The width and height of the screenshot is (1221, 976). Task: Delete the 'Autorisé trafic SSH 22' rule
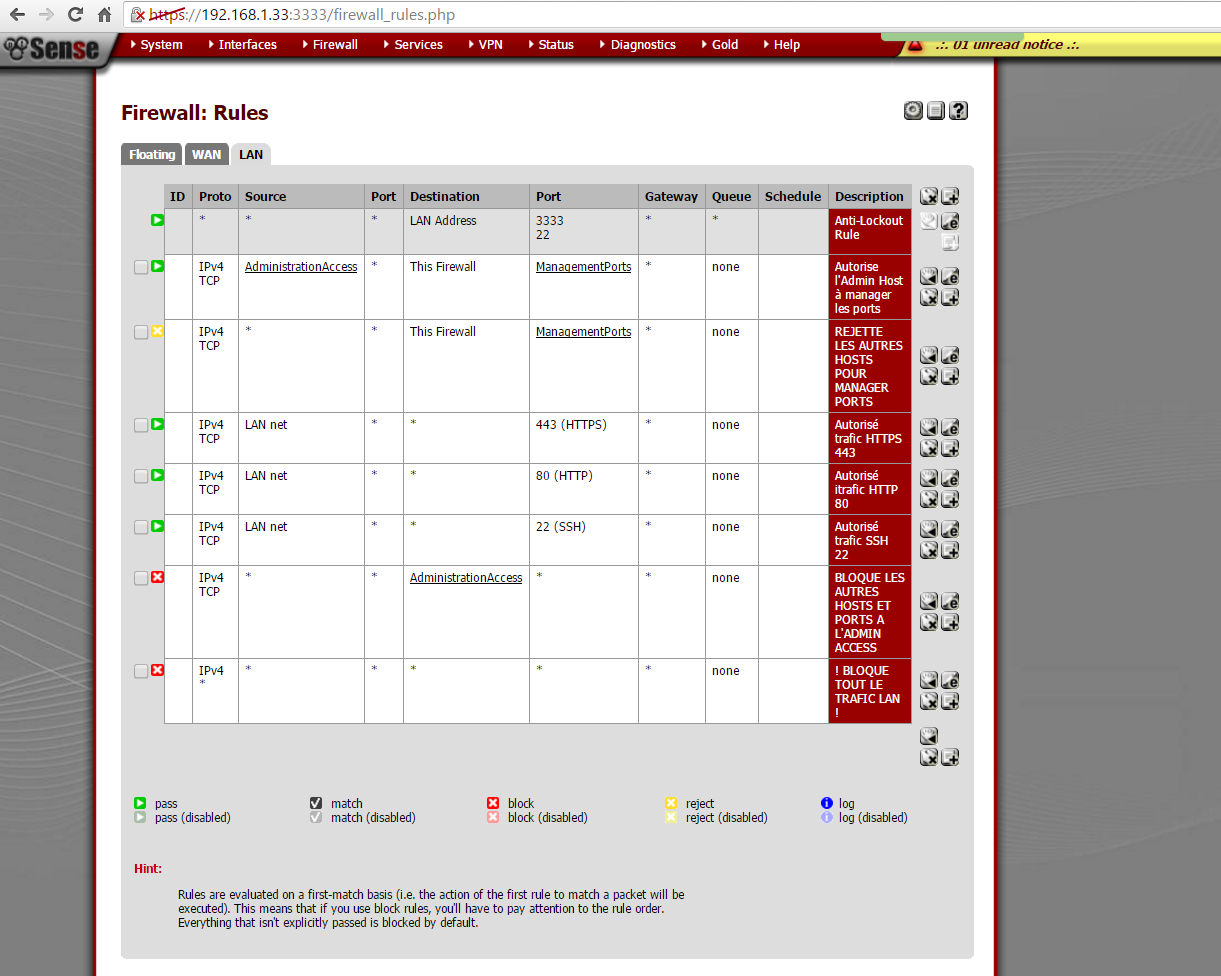929,550
